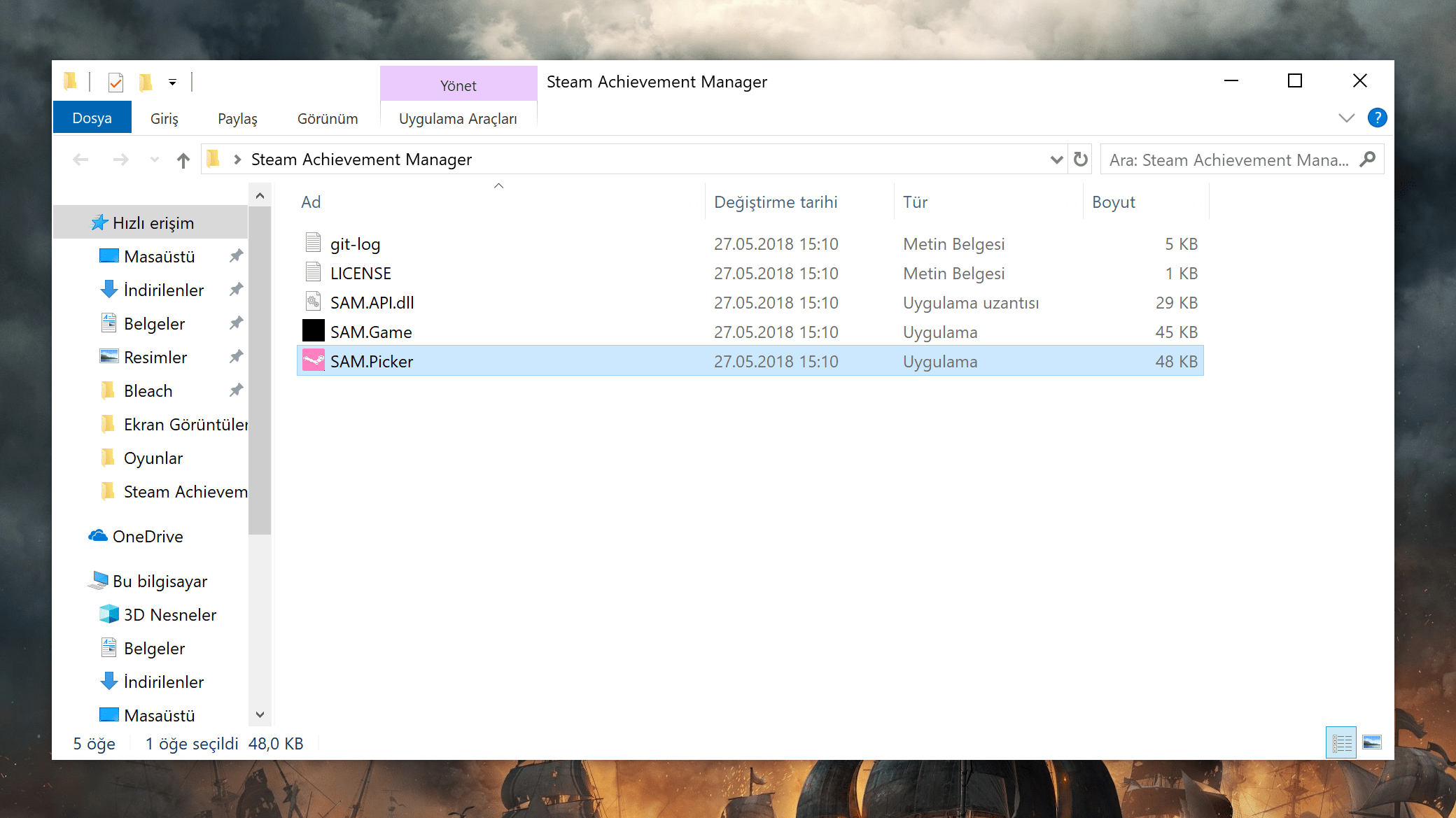Click the SAM.Picker pink application icon
Image resolution: width=1456 pixels, height=818 pixels.
[x=313, y=361]
